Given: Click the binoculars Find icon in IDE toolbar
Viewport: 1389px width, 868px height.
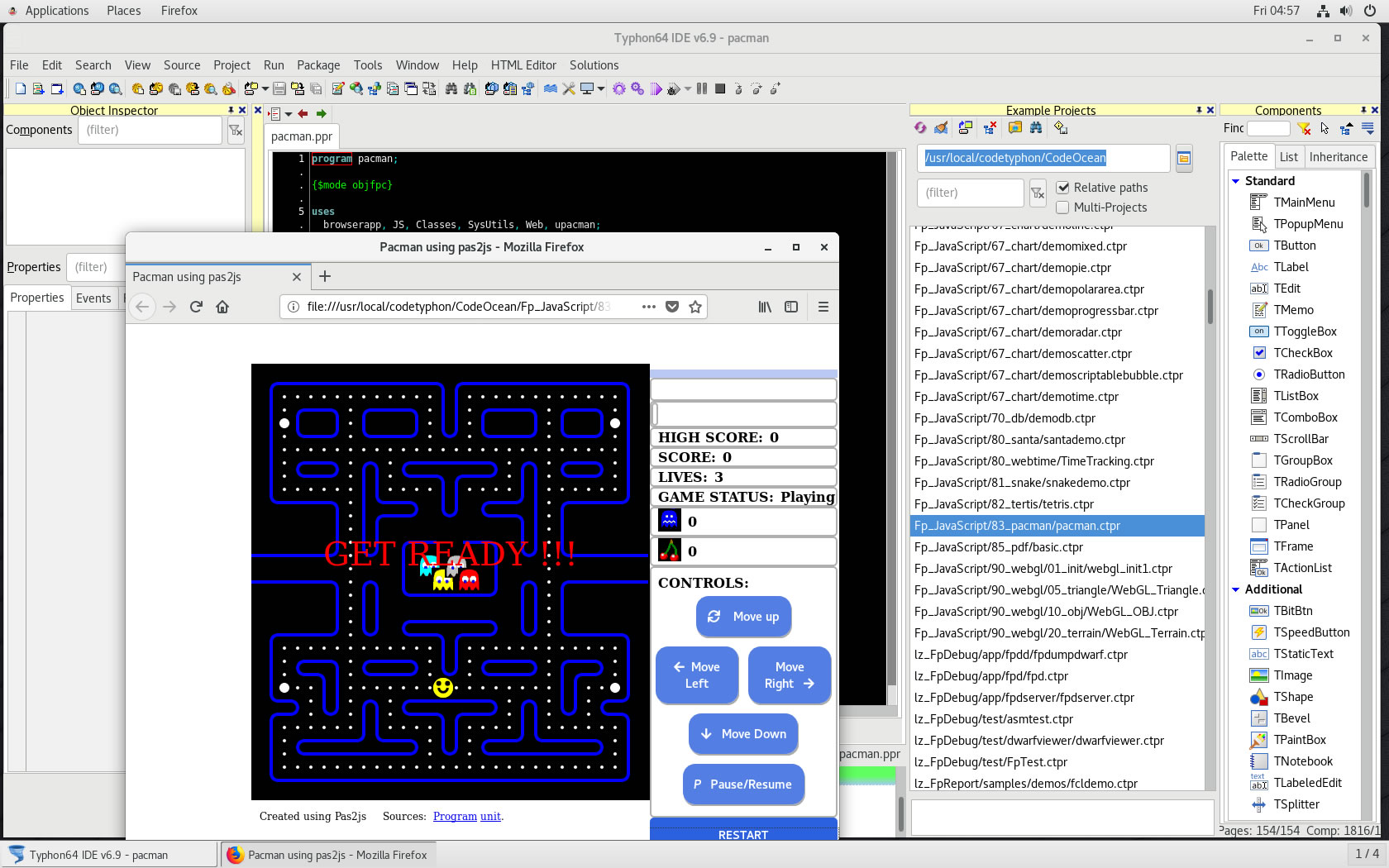Looking at the screenshot, I should [451, 88].
